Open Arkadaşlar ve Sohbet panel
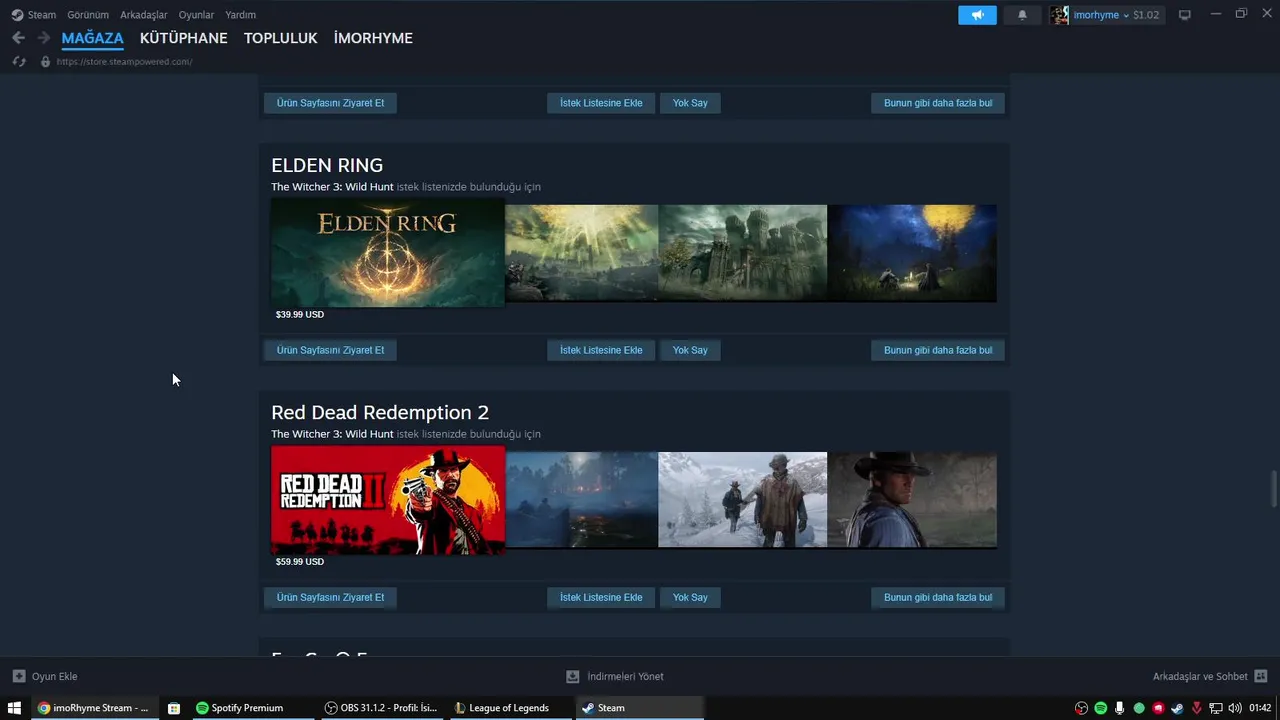The height and width of the screenshot is (720, 1280). 1200,676
